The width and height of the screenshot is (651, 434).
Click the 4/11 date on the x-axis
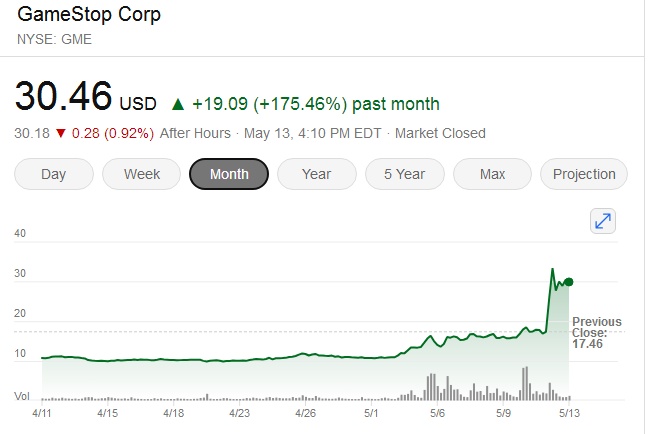click(x=43, y=412)
